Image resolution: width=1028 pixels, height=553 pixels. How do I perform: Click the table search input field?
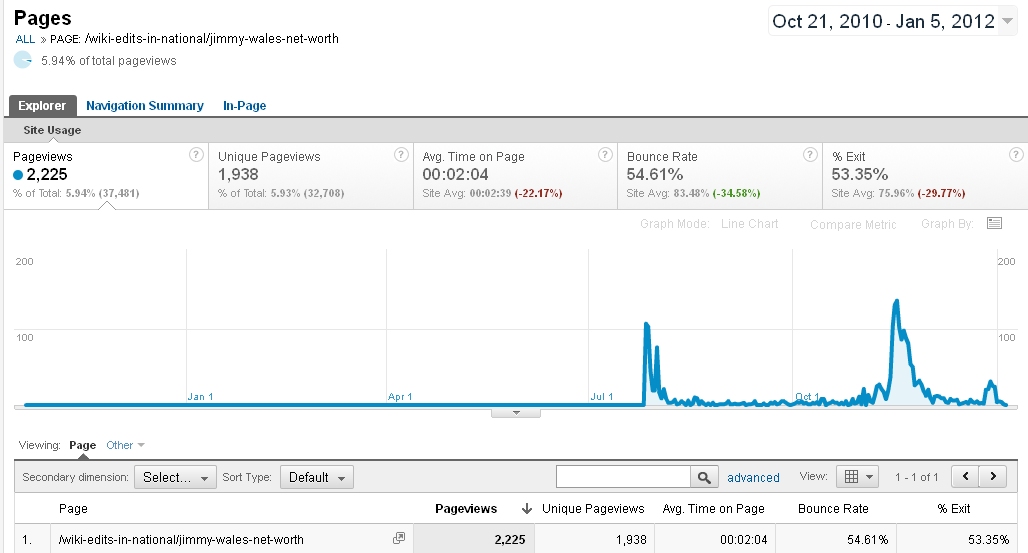pyautogui.click(x=623, y=477)
